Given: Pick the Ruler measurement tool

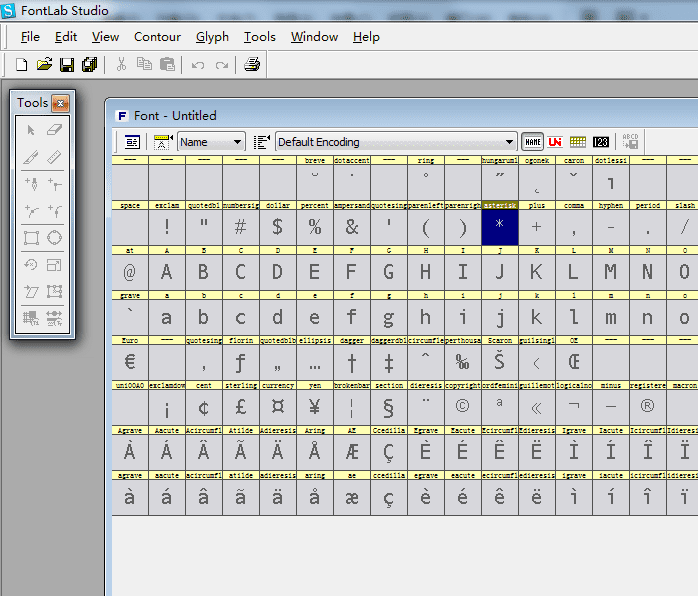Looking at the screenshot, I should tap(55, 157).
